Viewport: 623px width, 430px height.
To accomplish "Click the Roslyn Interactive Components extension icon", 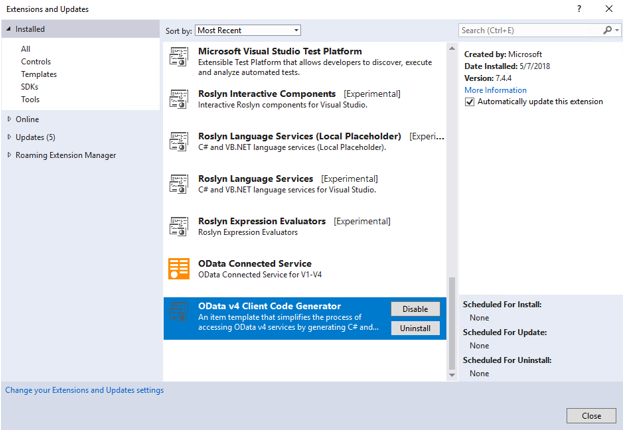I will (x=179, y=99).
